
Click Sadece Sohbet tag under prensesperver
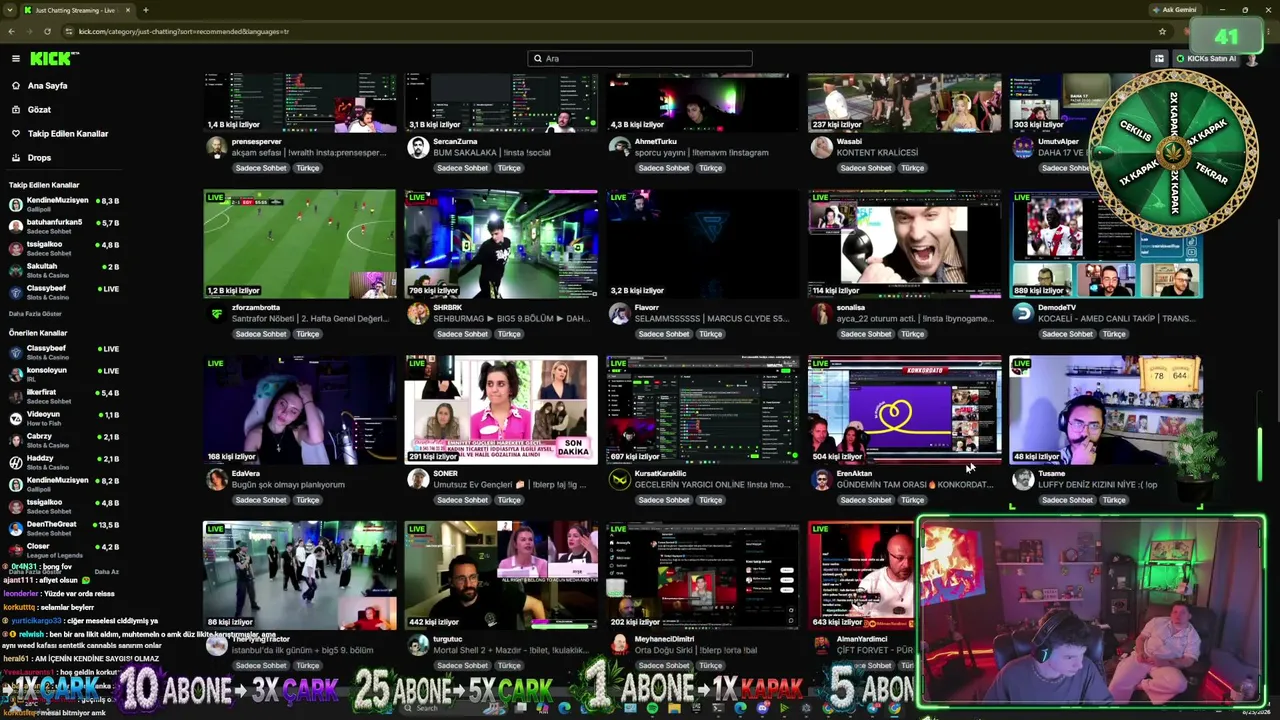tap(261, 168)
